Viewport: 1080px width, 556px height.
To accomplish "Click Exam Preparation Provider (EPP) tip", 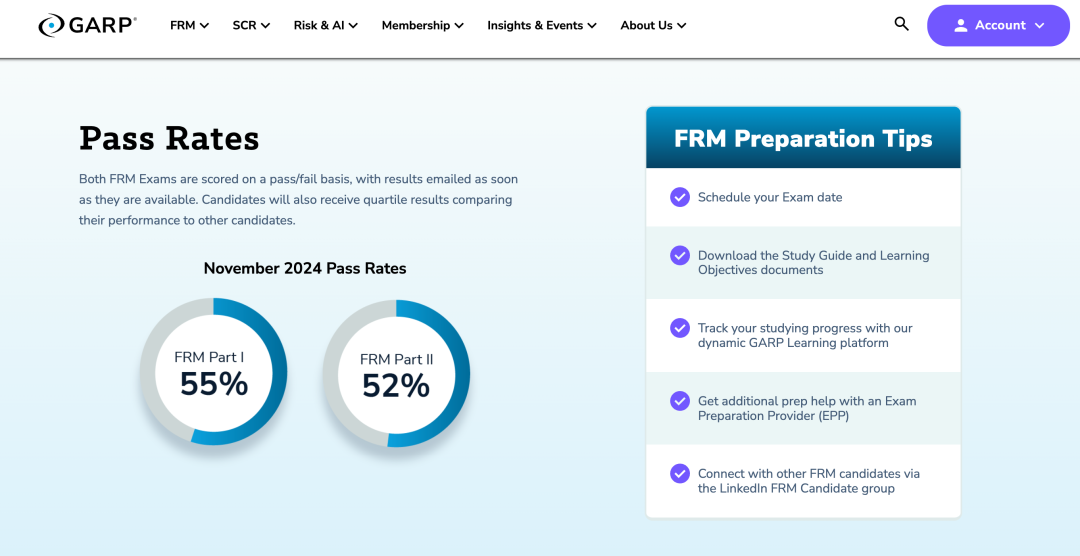I will tap(807, 408).
